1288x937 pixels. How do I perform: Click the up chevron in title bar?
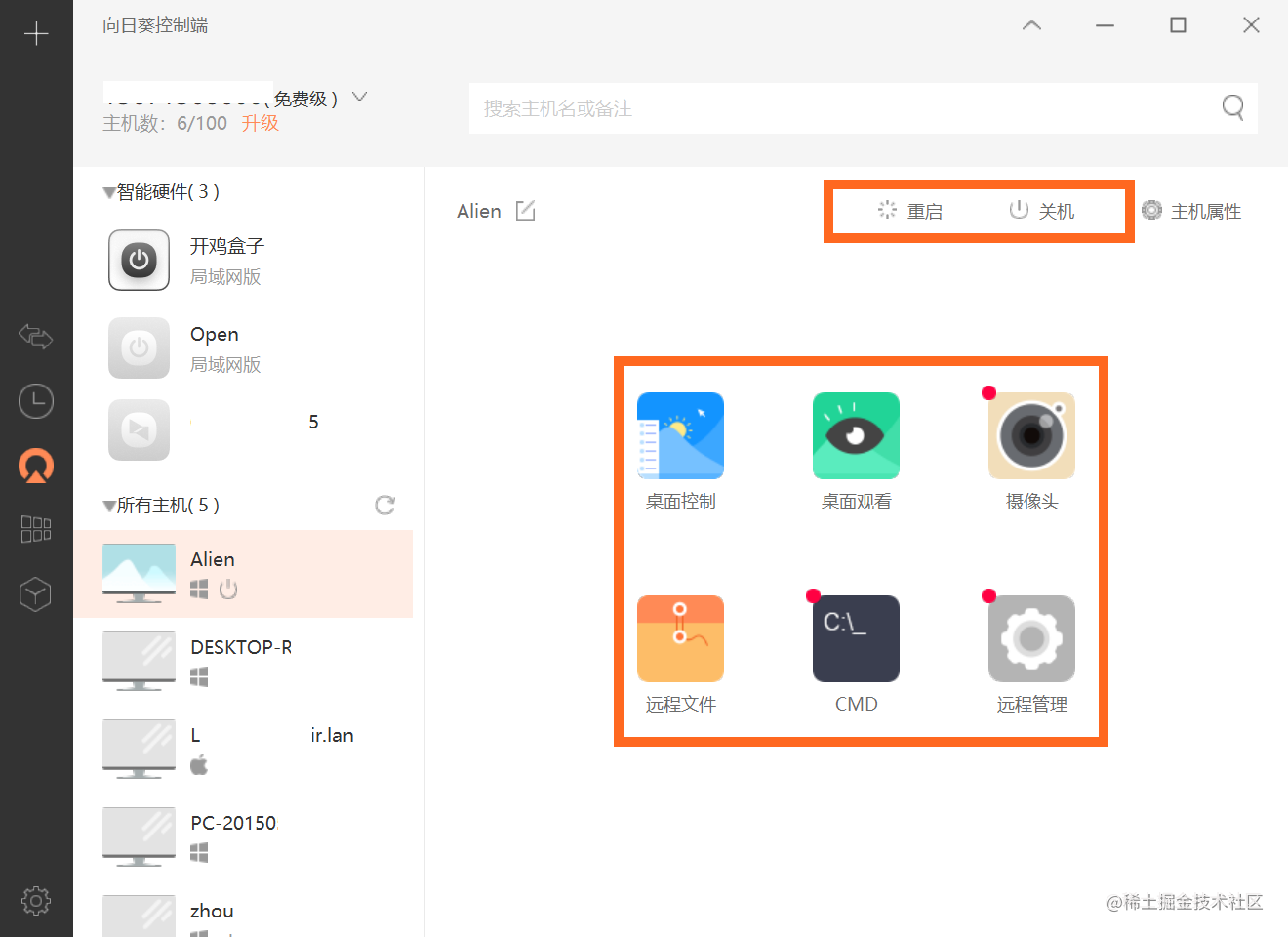1031,25
